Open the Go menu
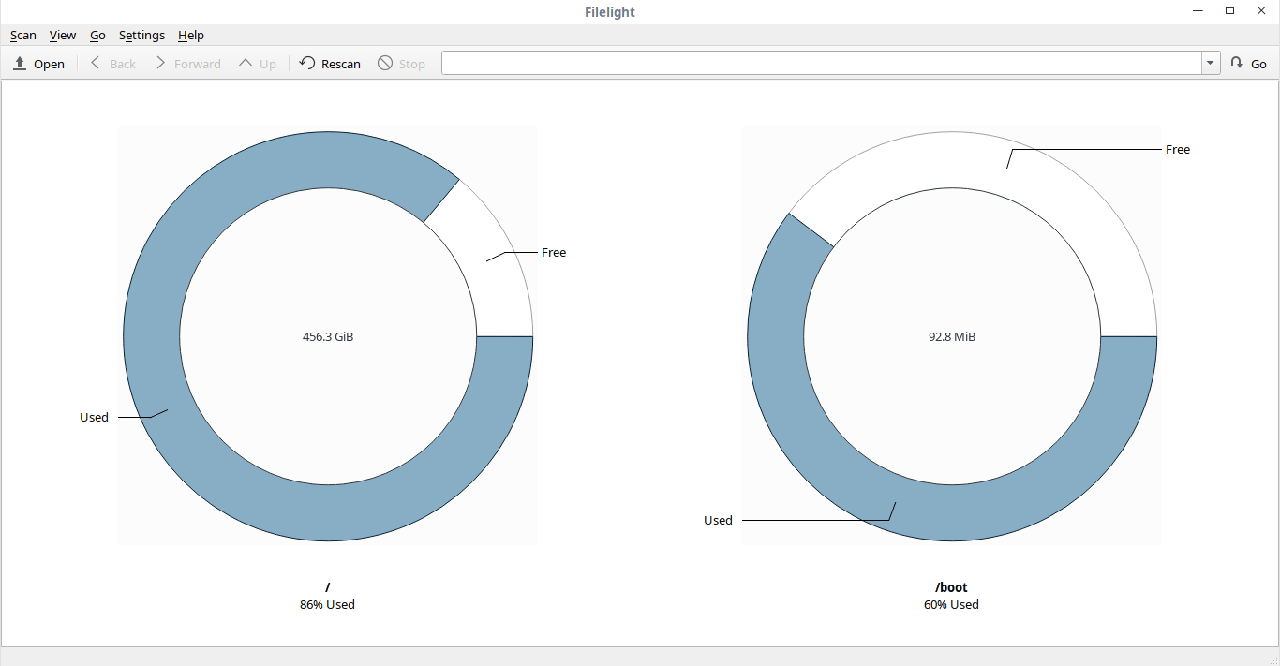Image resolution: width=1280 pixels, height=666 pixels. coord(97,35)
